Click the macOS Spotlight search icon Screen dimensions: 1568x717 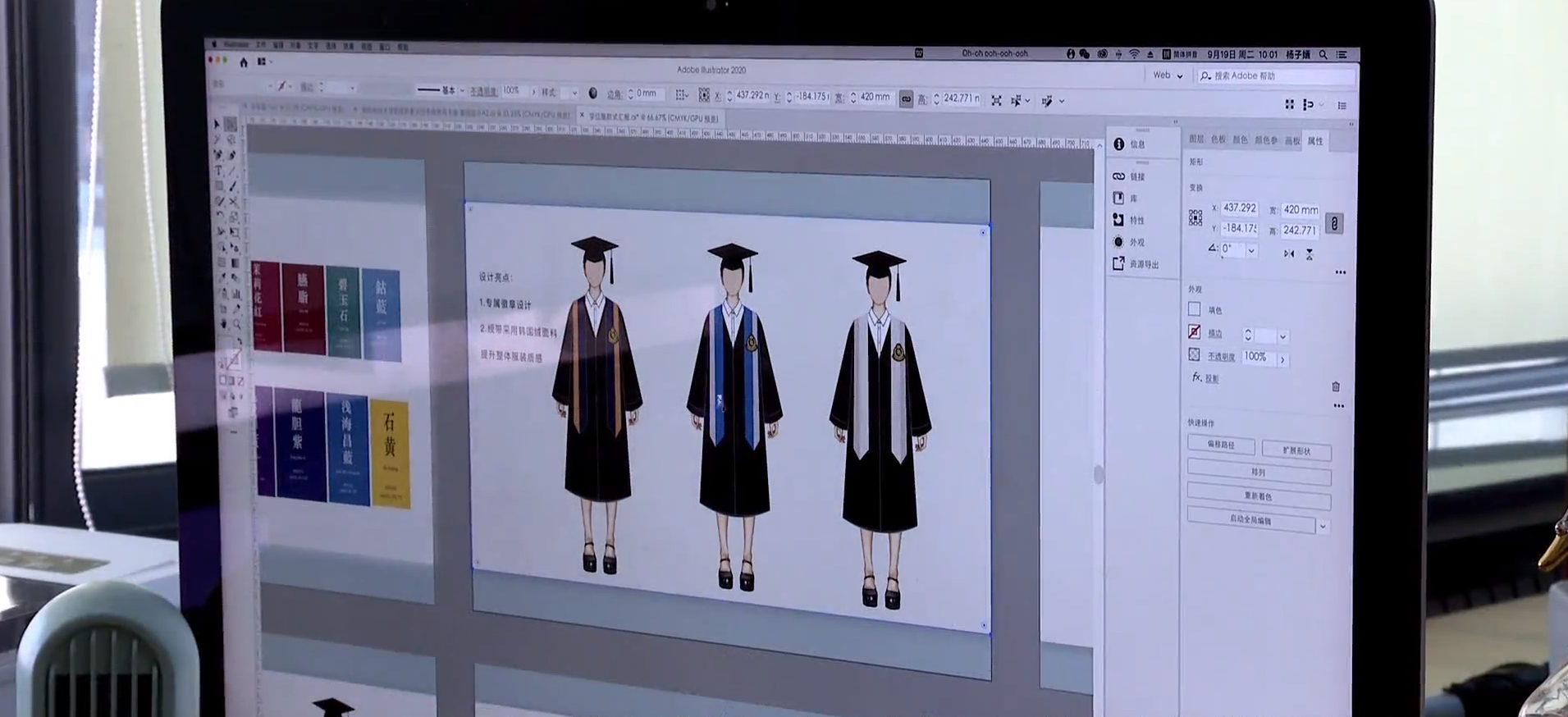pyautogui.click(x=1323, y=55)
